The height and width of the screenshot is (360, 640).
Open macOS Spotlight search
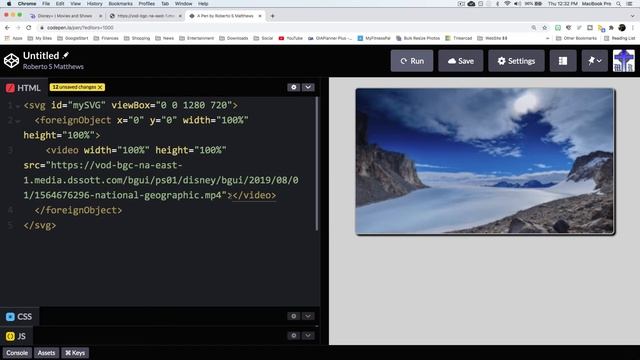coord(619,4)
